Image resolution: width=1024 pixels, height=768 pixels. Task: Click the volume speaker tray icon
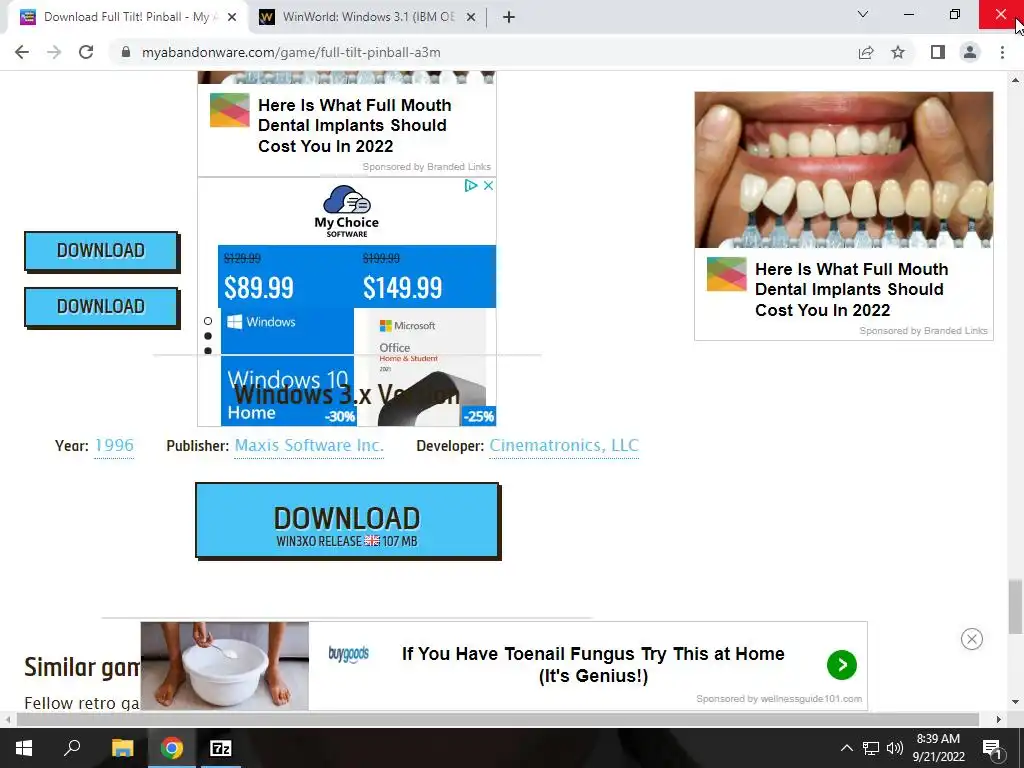tap(895, 748)
